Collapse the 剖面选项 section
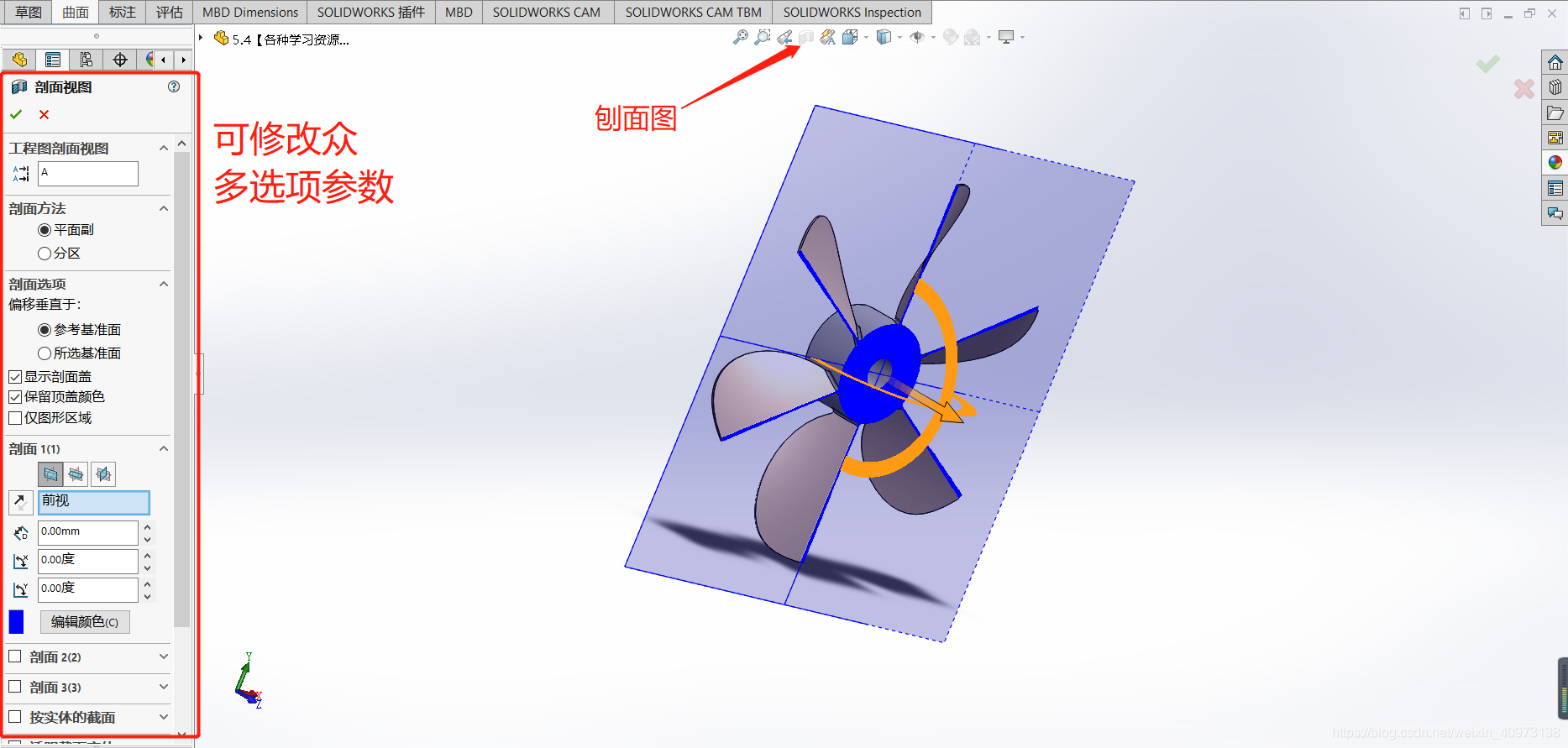1568x748 pixels. [x=164, y=285]
